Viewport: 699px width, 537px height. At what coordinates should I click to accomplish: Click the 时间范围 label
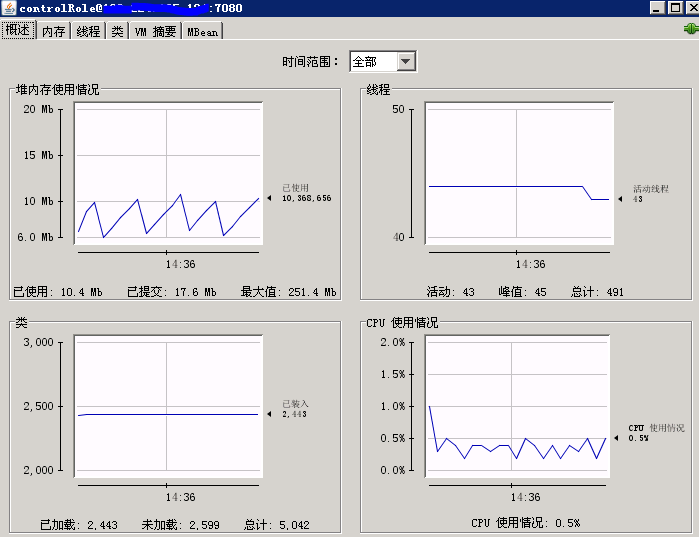(310, 61)
